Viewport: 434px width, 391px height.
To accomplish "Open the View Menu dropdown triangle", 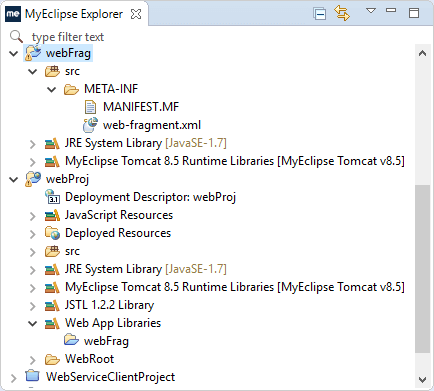I will coord(371,11).
